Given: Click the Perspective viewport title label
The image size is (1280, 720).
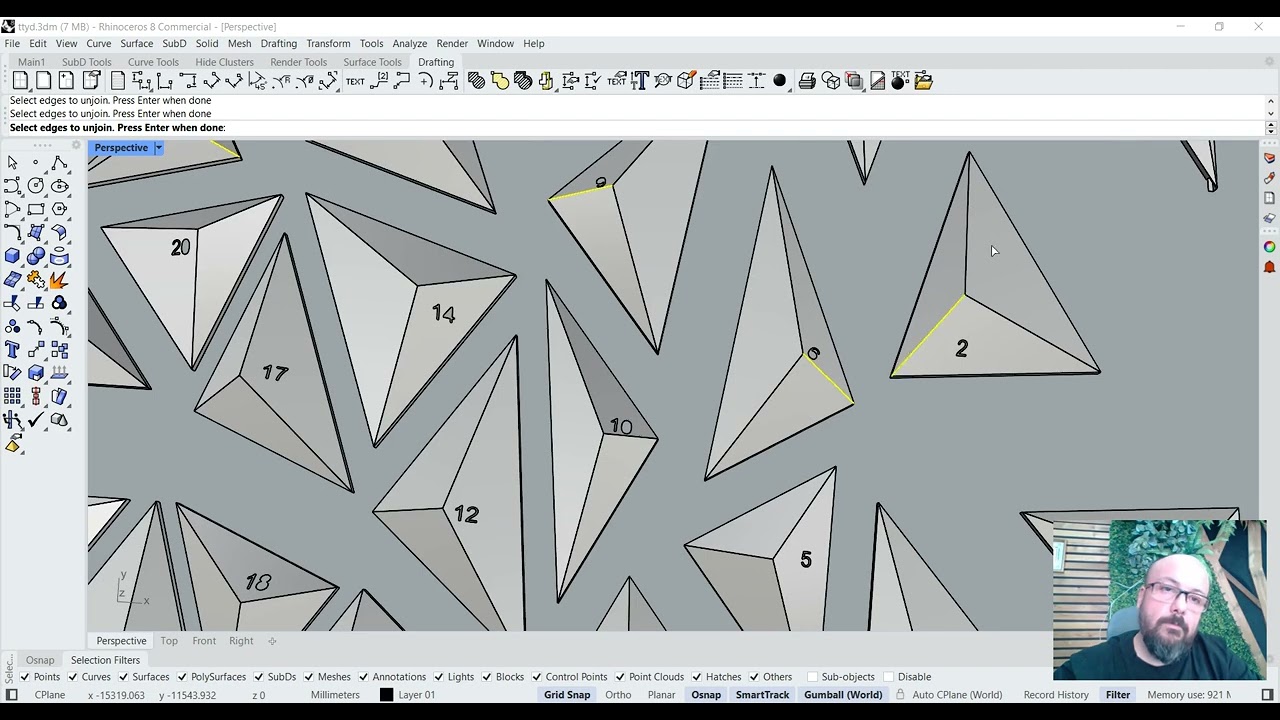Looking at the screenshot, I should coord(121,148).
